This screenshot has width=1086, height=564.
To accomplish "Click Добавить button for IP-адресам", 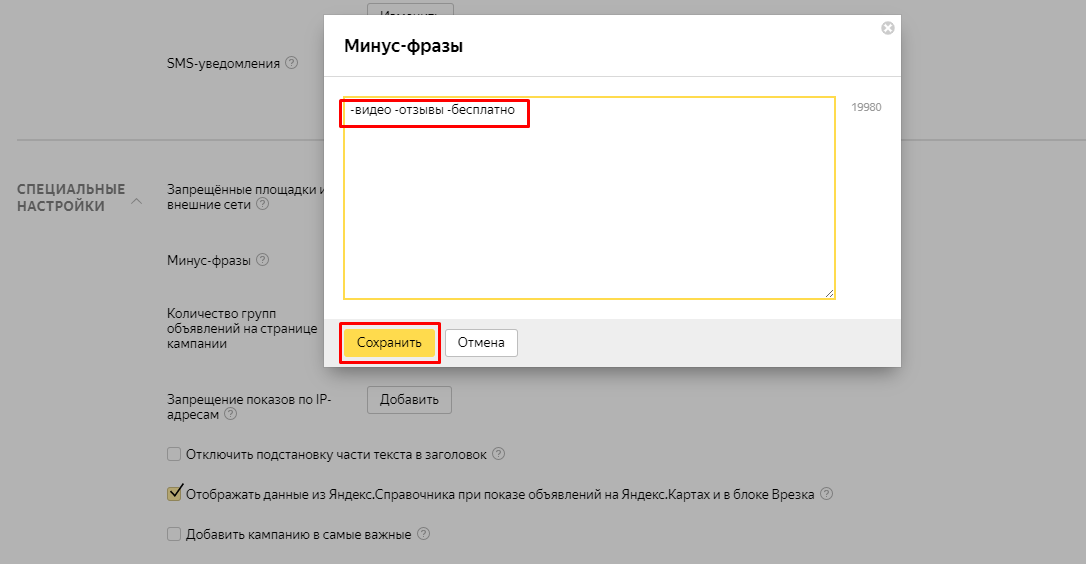I will [x=409, y=400].
